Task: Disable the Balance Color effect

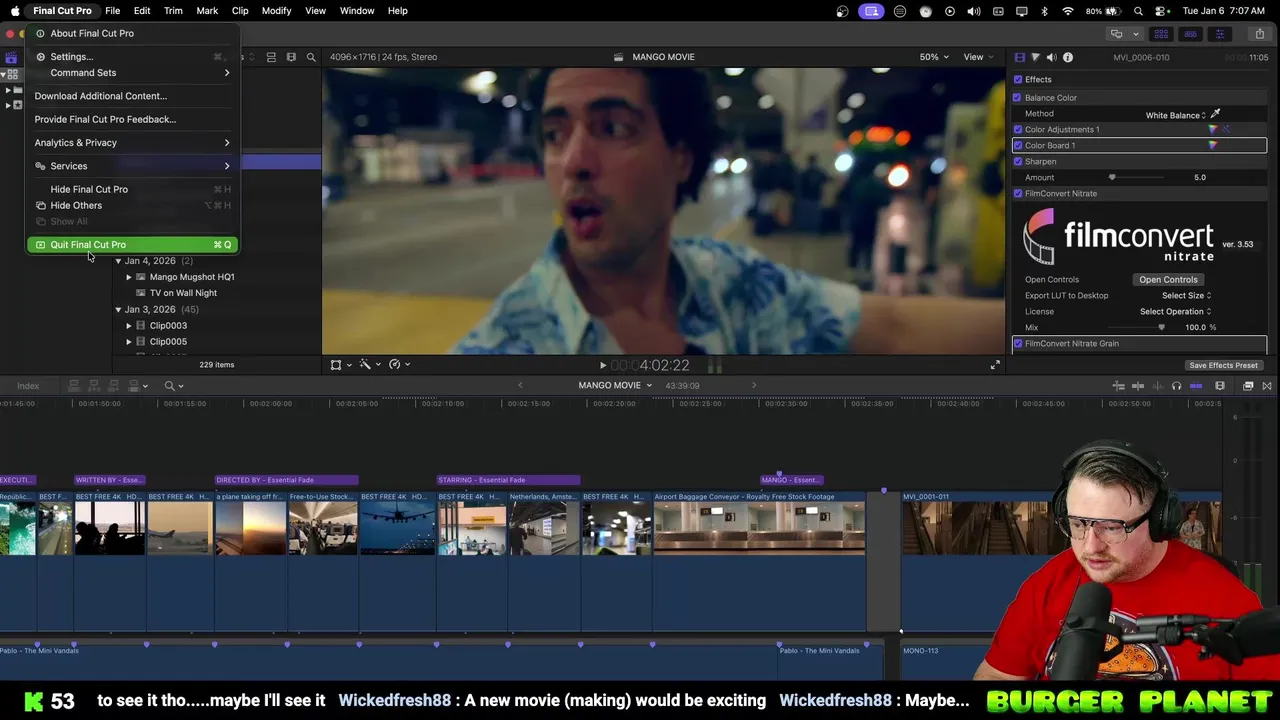Action: tap(1017, 98)
